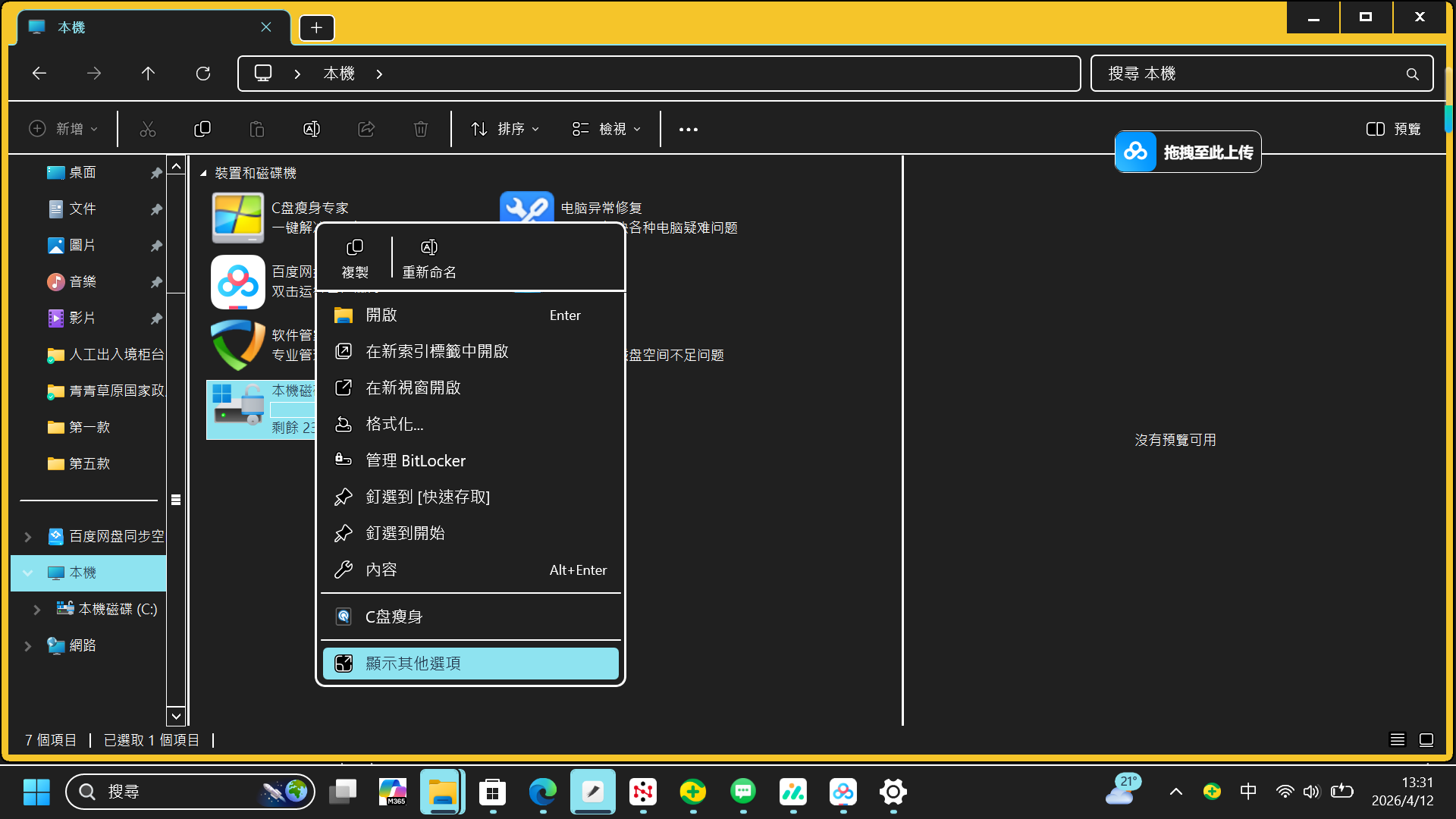Viewport: 1456px width, 819px height.
Task: Choose 內容 properties entry
Action: [x=470, y=570]
